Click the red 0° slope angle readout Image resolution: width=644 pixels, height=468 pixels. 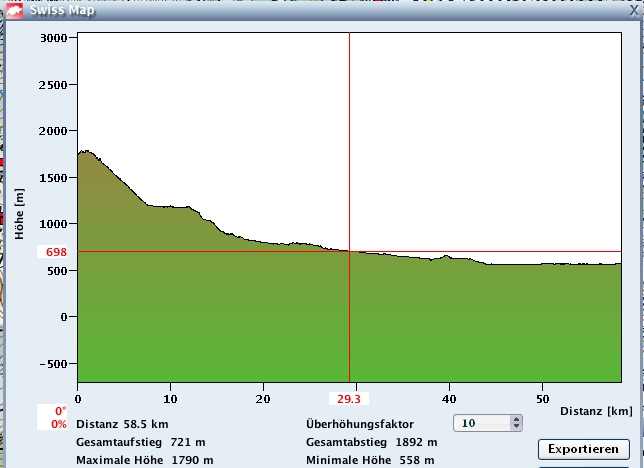[59, 411]
